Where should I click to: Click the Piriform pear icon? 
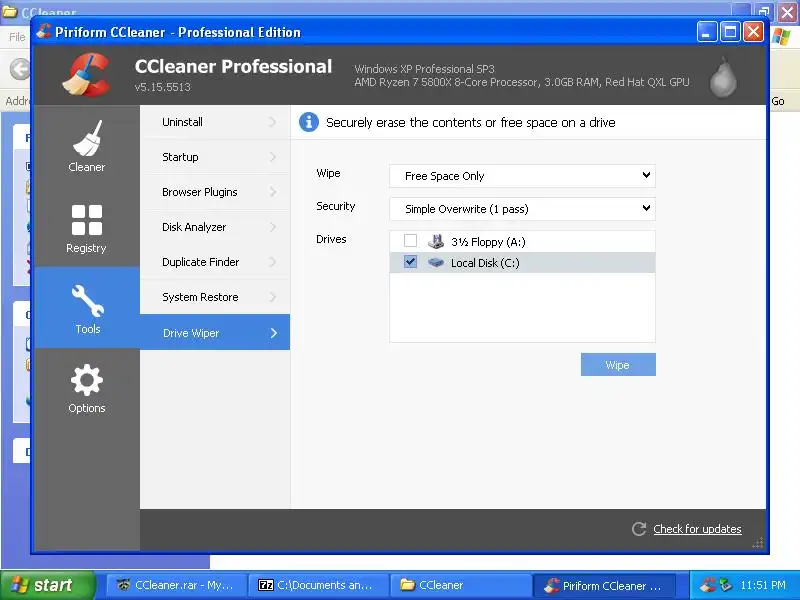pos(723,77)
